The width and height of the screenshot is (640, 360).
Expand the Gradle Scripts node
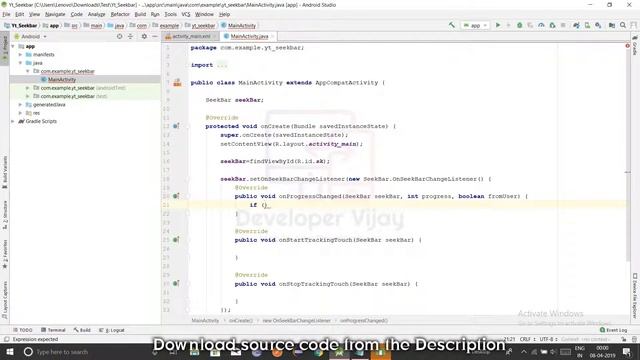click(13, 121)
